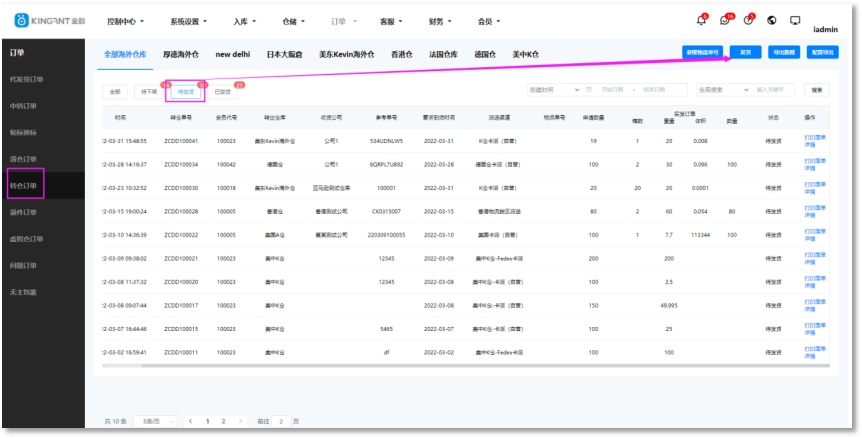Click the 搜索 search button
The height and width of the screenshot is (438, 862).
point(817,90)
